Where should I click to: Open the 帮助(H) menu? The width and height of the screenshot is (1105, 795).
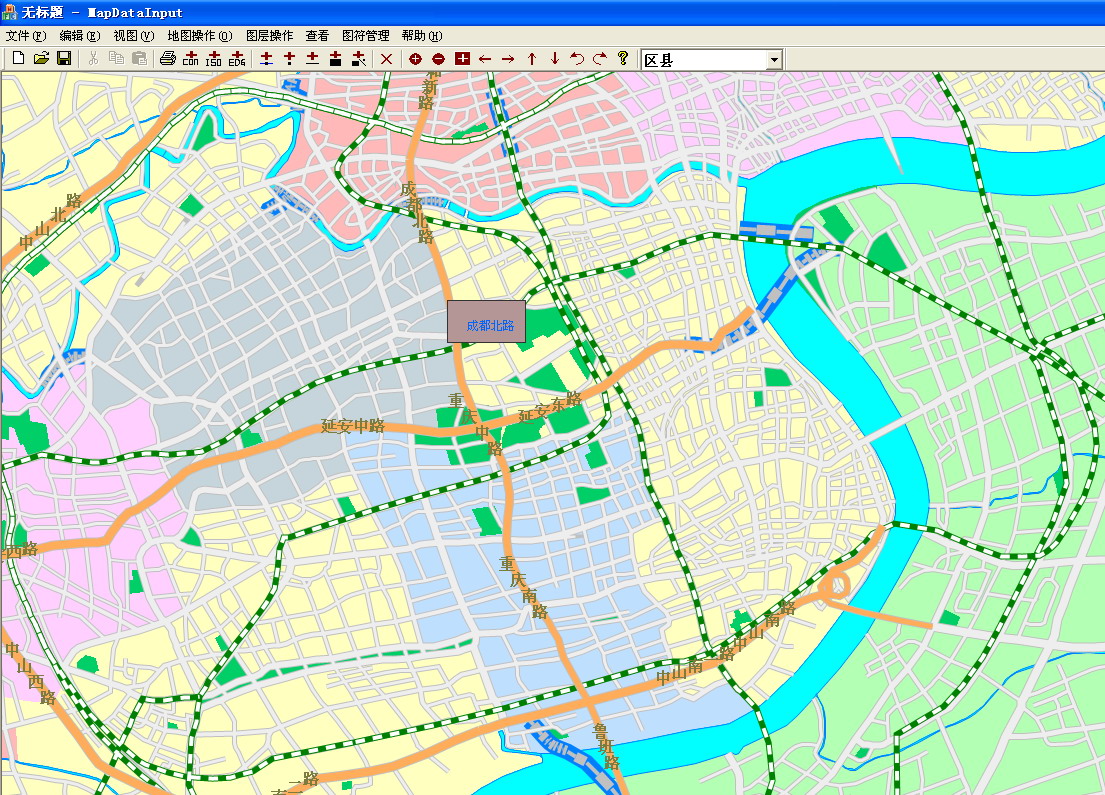tap(422, 35)
